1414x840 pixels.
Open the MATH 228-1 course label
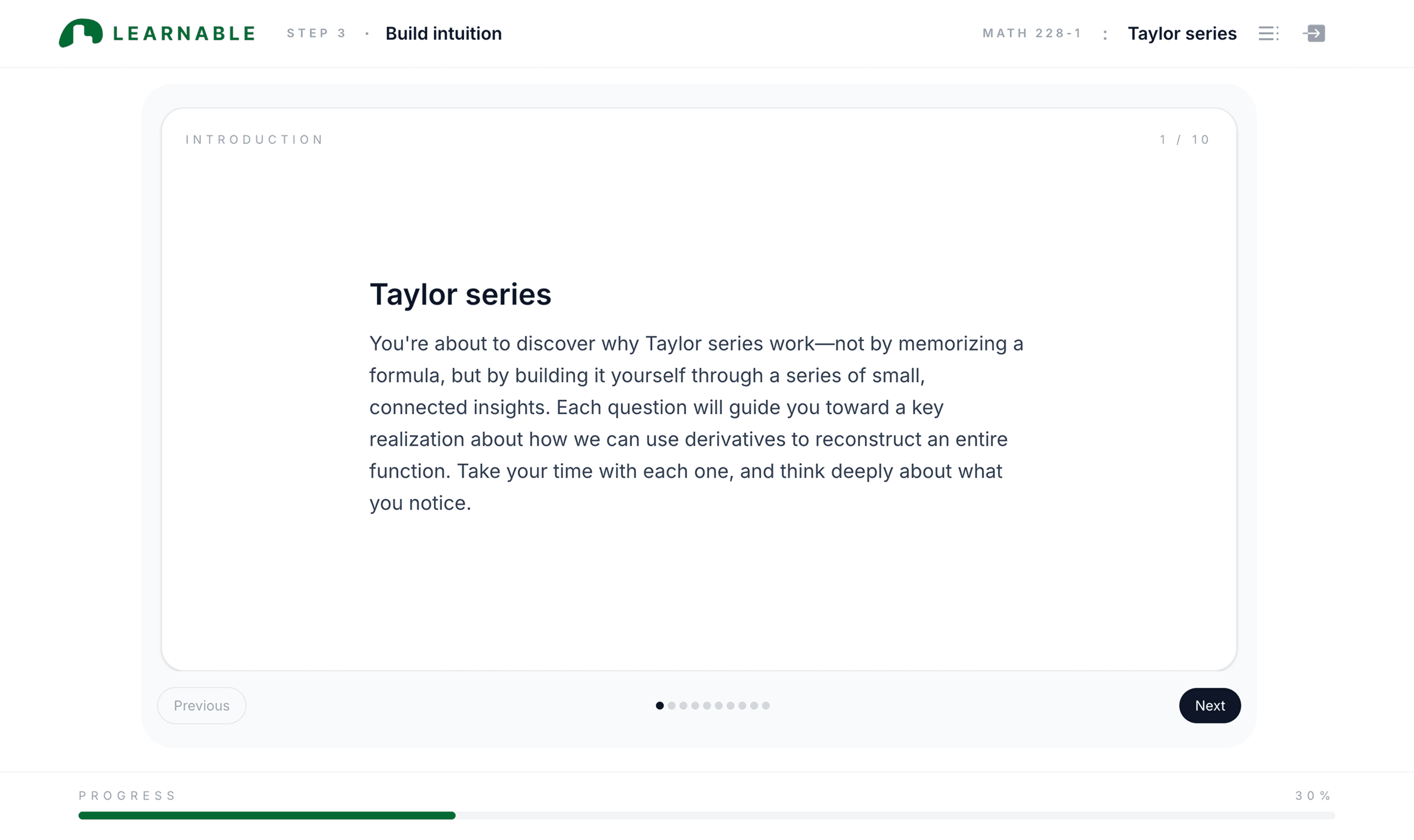coord(1032,33)
